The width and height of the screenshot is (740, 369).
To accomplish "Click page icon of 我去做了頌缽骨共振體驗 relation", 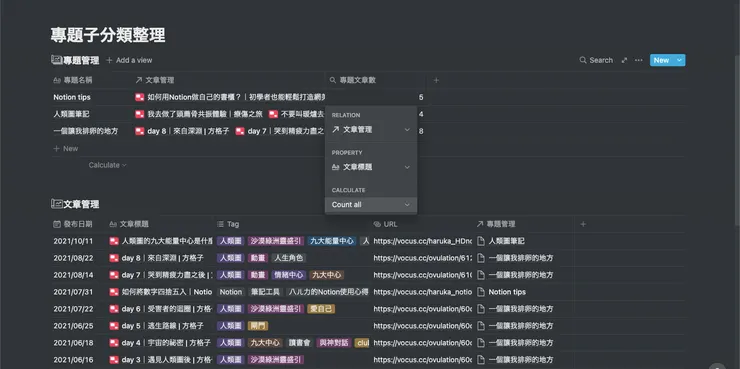I will click(x=140, y=114).
